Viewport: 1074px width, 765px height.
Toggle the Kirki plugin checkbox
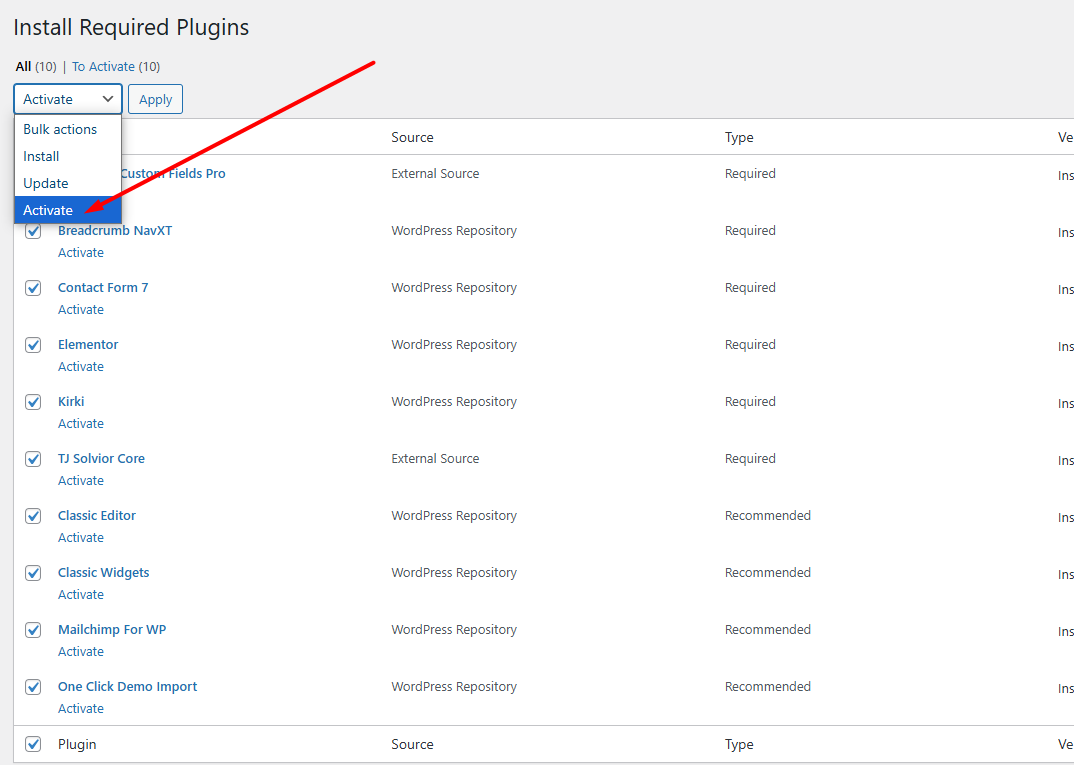(x=33, y=402)
